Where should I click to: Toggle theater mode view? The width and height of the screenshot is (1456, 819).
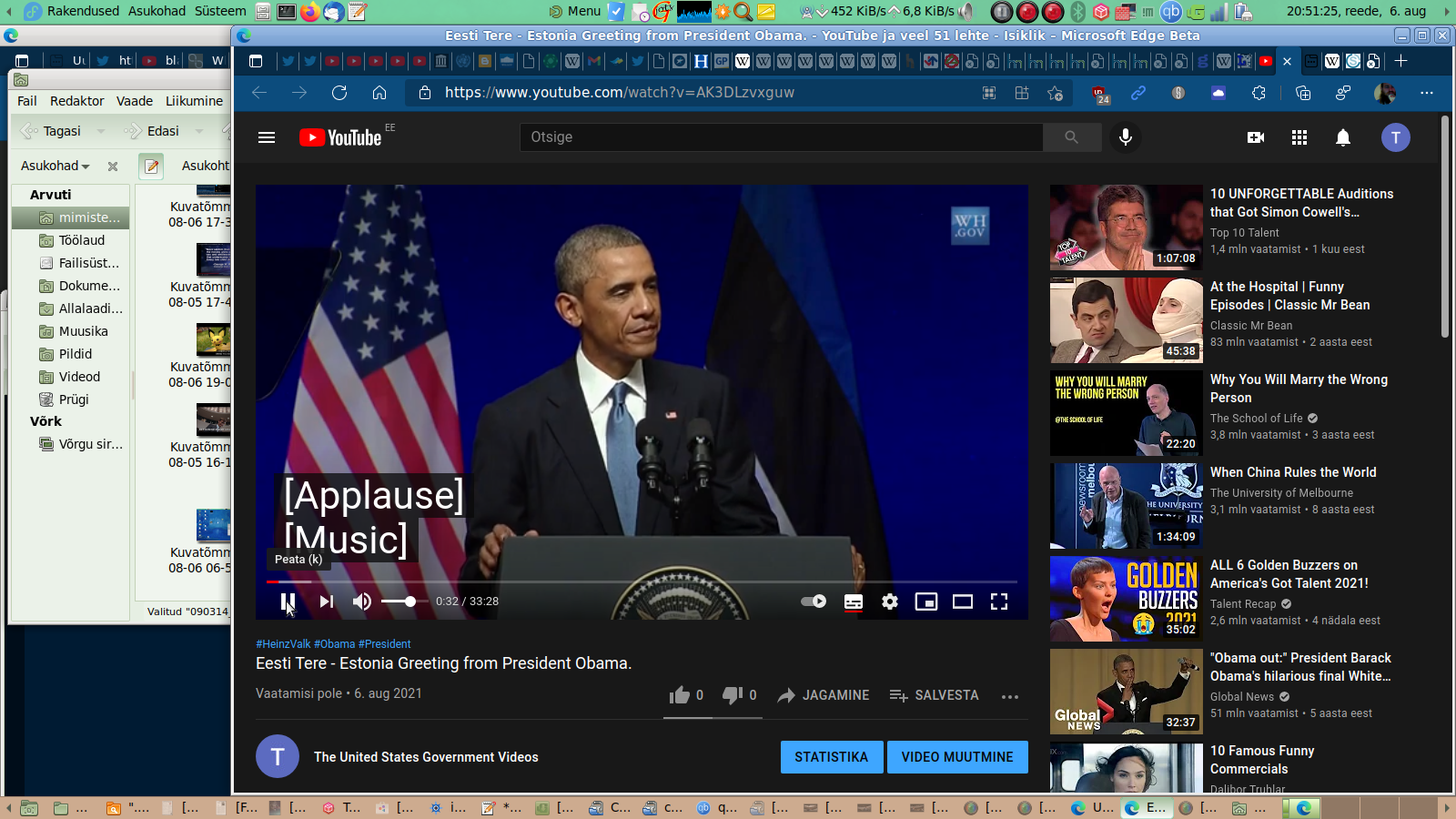(x=962, y=602)
